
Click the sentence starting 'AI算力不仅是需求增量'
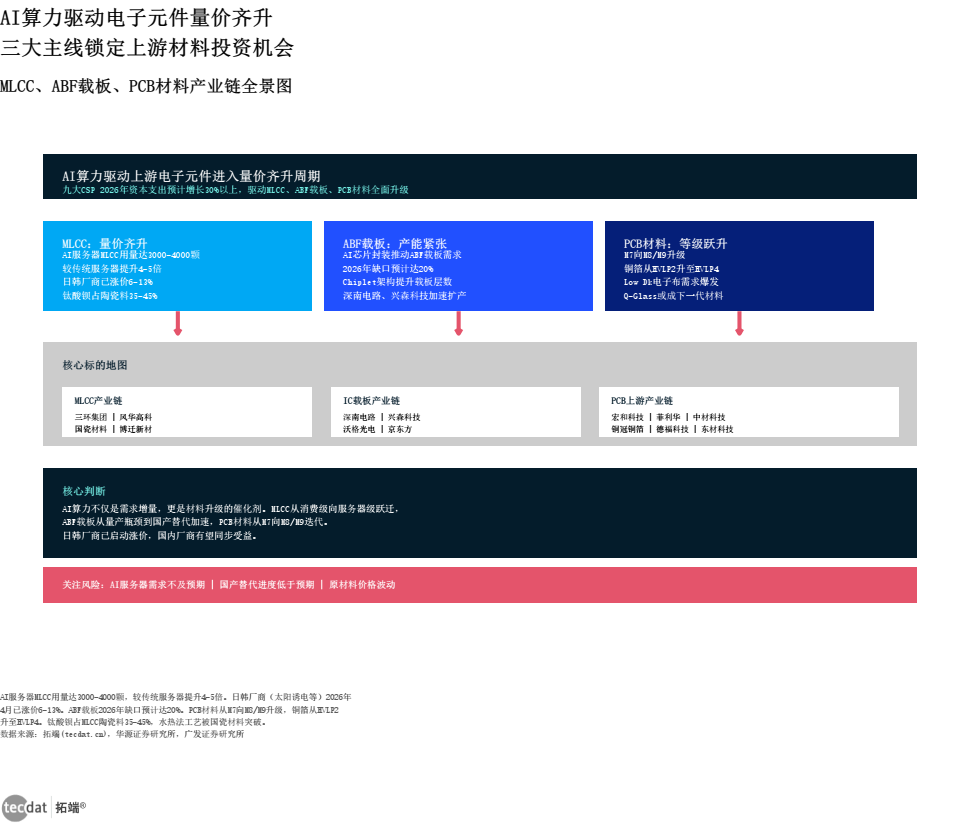click(231, 509)
